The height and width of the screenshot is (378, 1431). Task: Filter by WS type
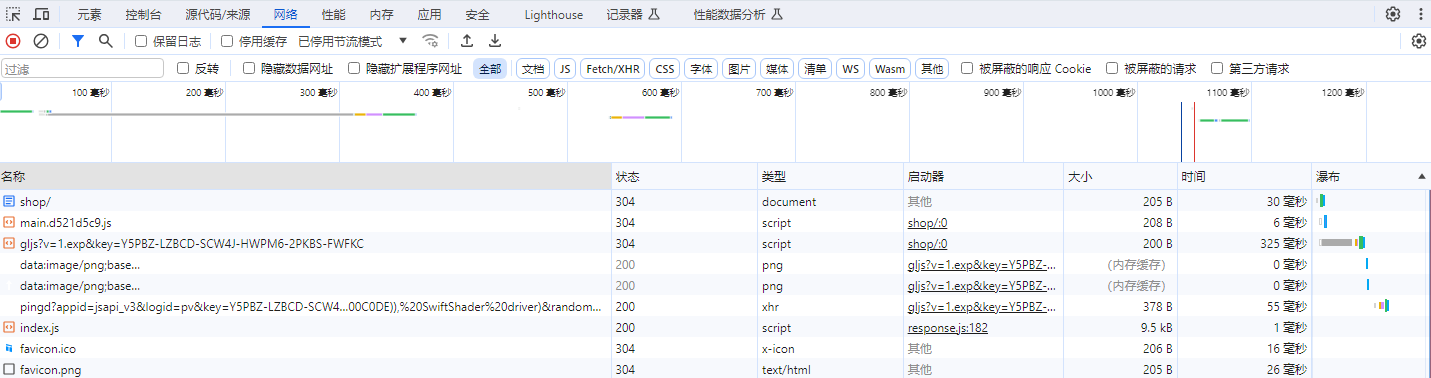(x=851, y=68)
